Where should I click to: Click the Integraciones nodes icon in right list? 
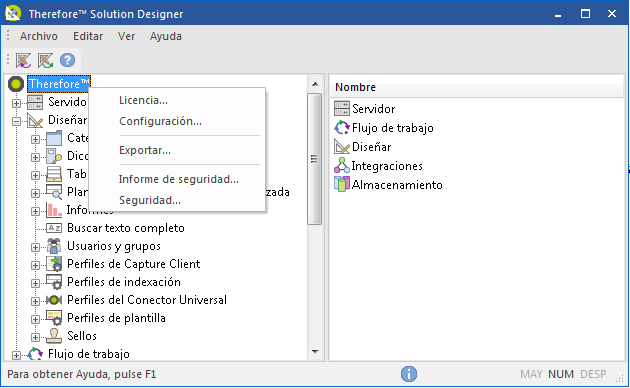pos(342,165)
